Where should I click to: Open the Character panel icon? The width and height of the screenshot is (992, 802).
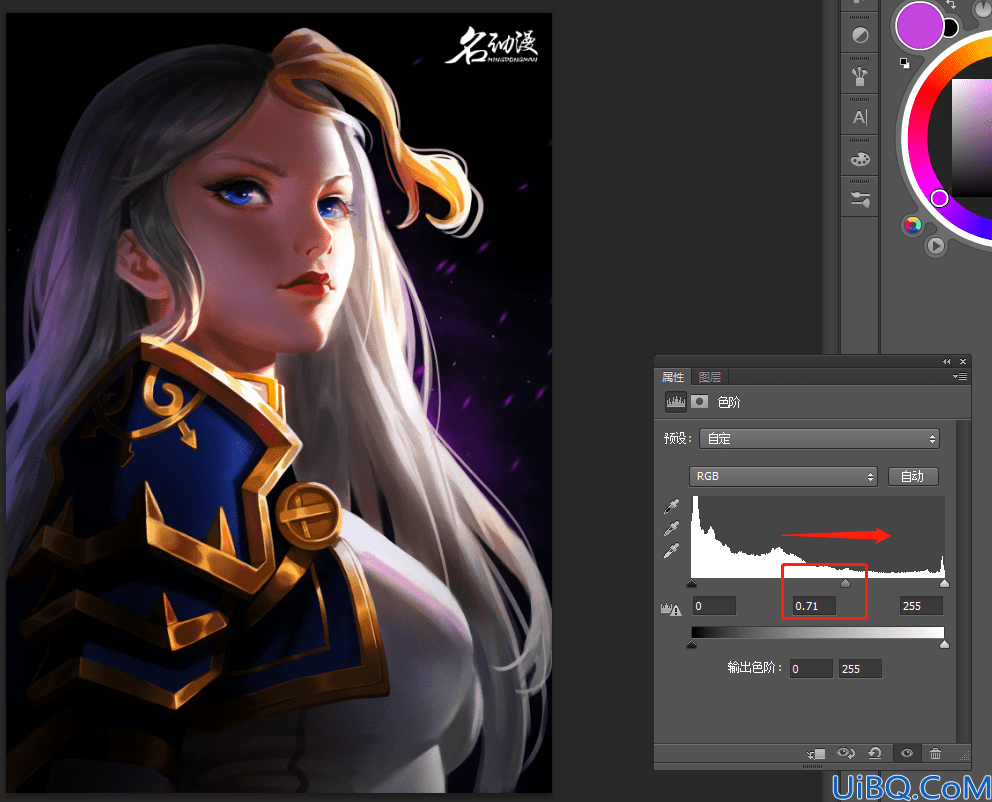click(x=860, y=117)
